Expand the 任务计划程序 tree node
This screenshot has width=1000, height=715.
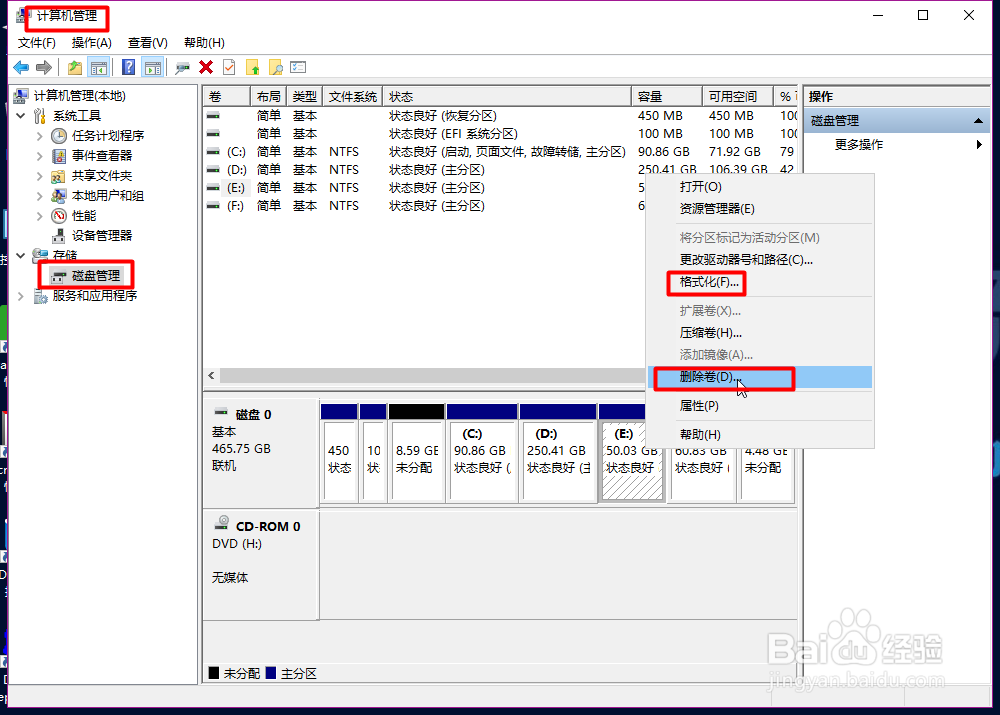click(40, 136)
